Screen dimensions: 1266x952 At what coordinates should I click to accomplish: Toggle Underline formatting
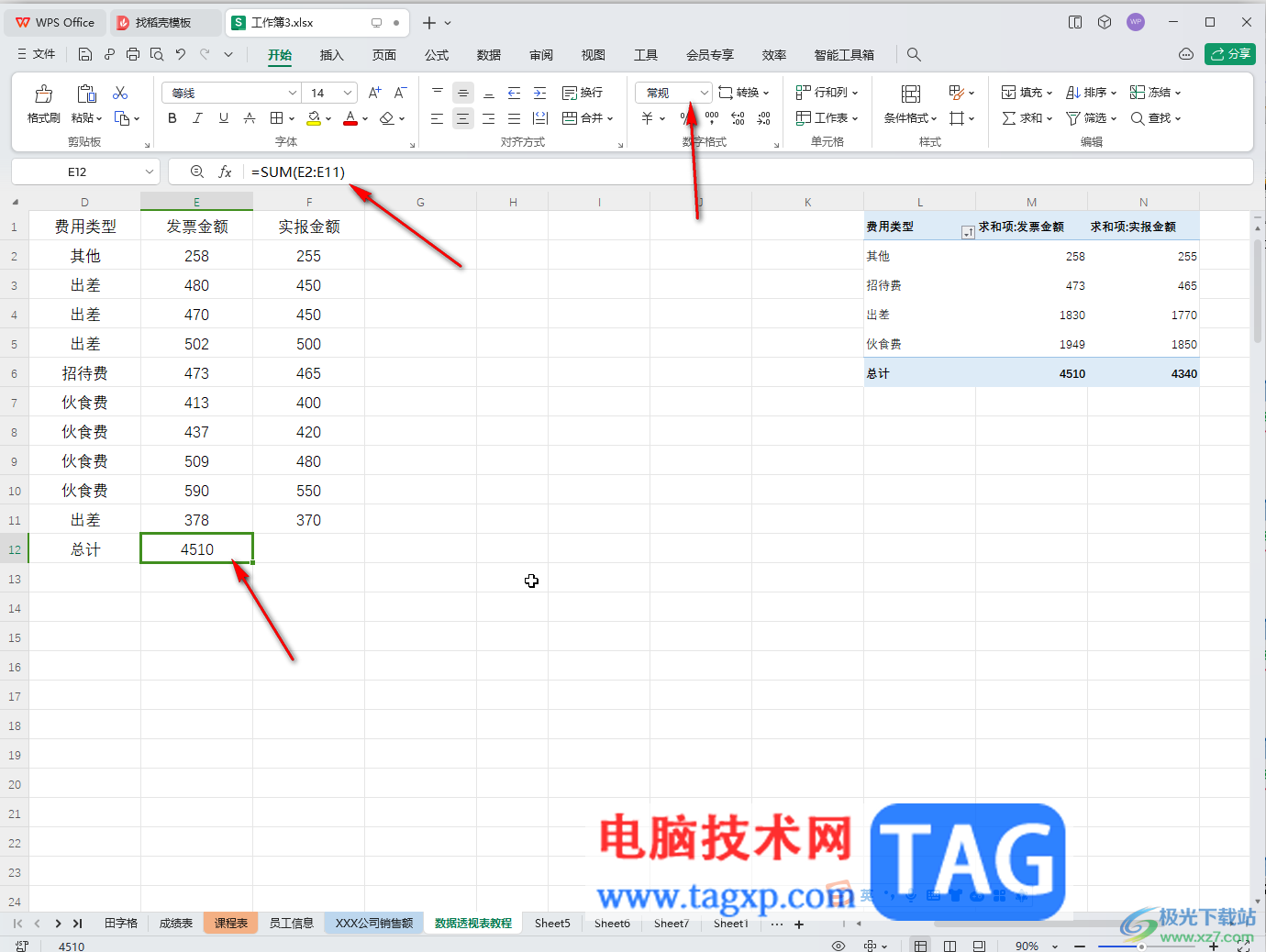pos(223,118)
